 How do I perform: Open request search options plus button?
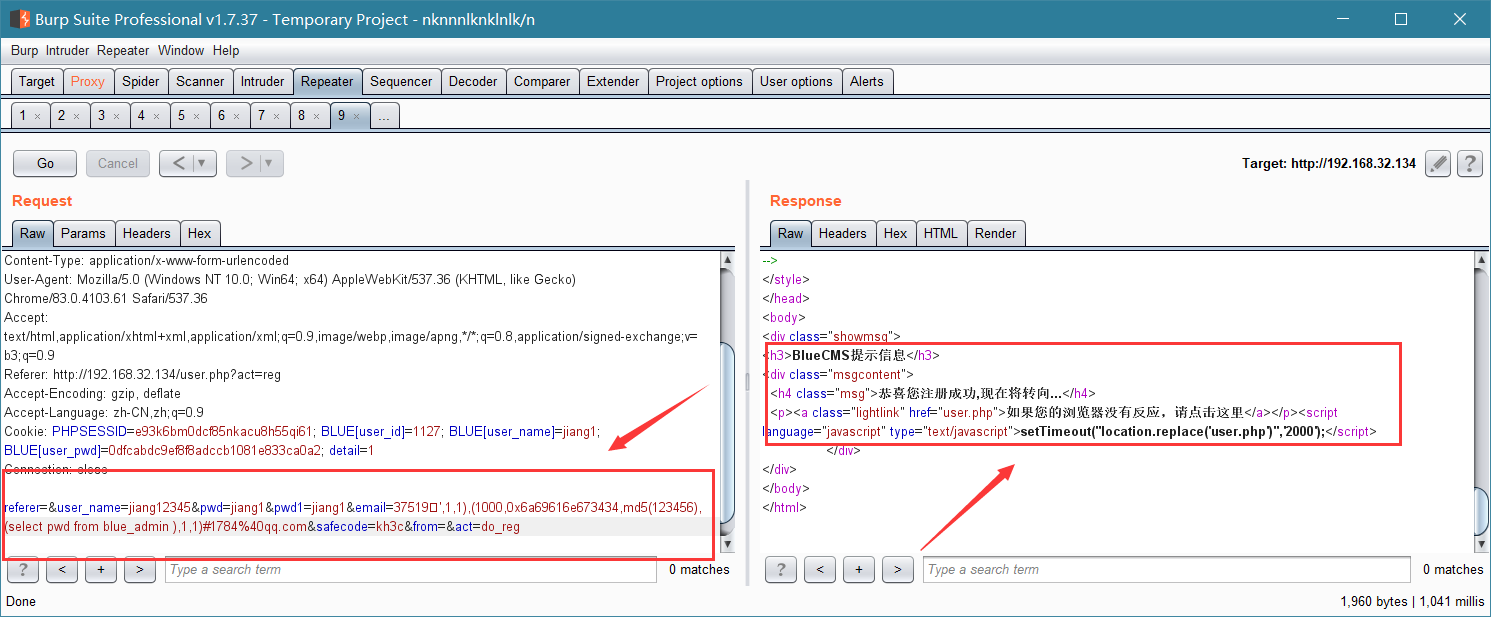point(101,570)
